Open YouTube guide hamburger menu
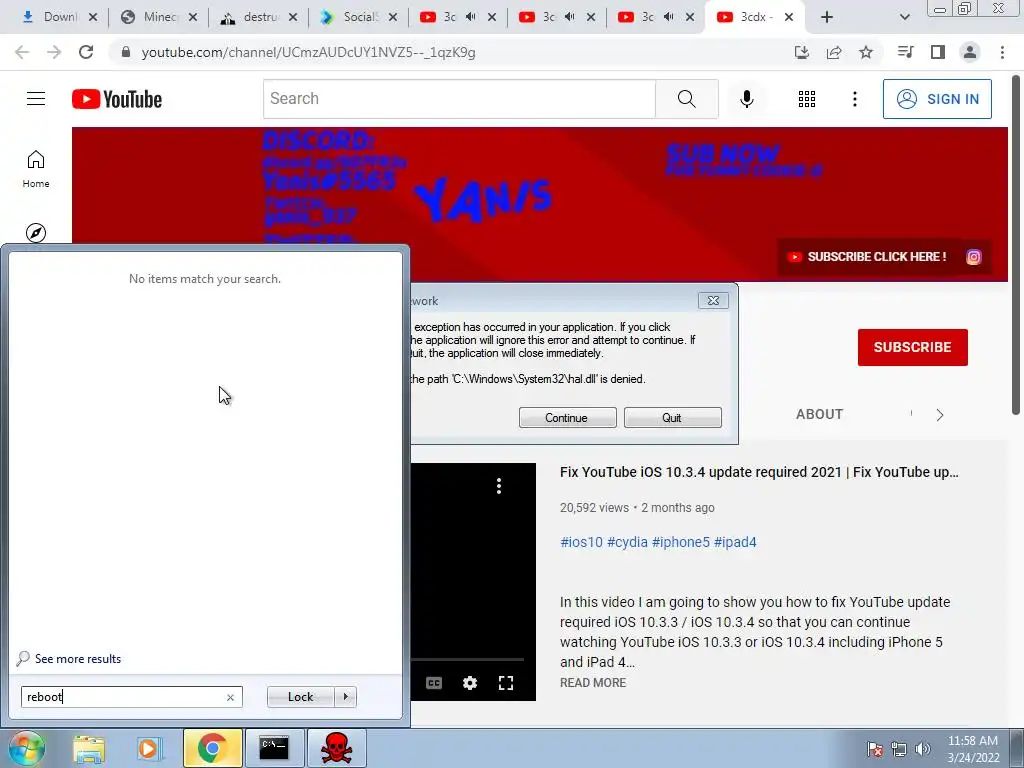 pos(36,99)
